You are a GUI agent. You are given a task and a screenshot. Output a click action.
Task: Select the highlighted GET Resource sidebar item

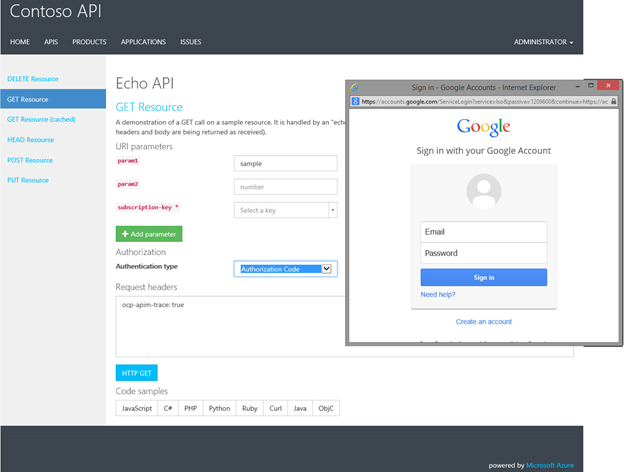click(x=53, y=99)
